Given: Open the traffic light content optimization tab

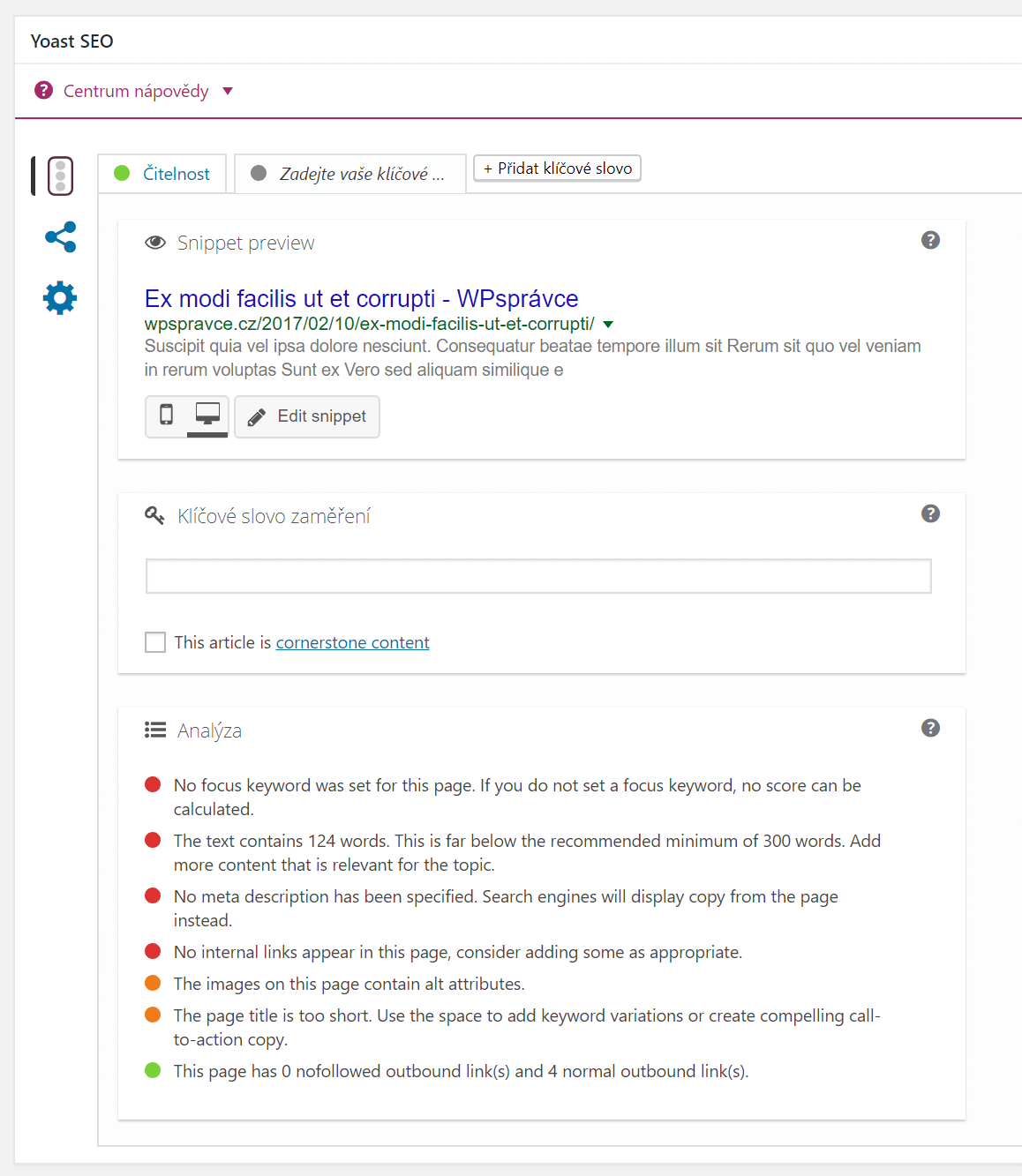Looking at the screenshot, I should [x=60, y=176].
